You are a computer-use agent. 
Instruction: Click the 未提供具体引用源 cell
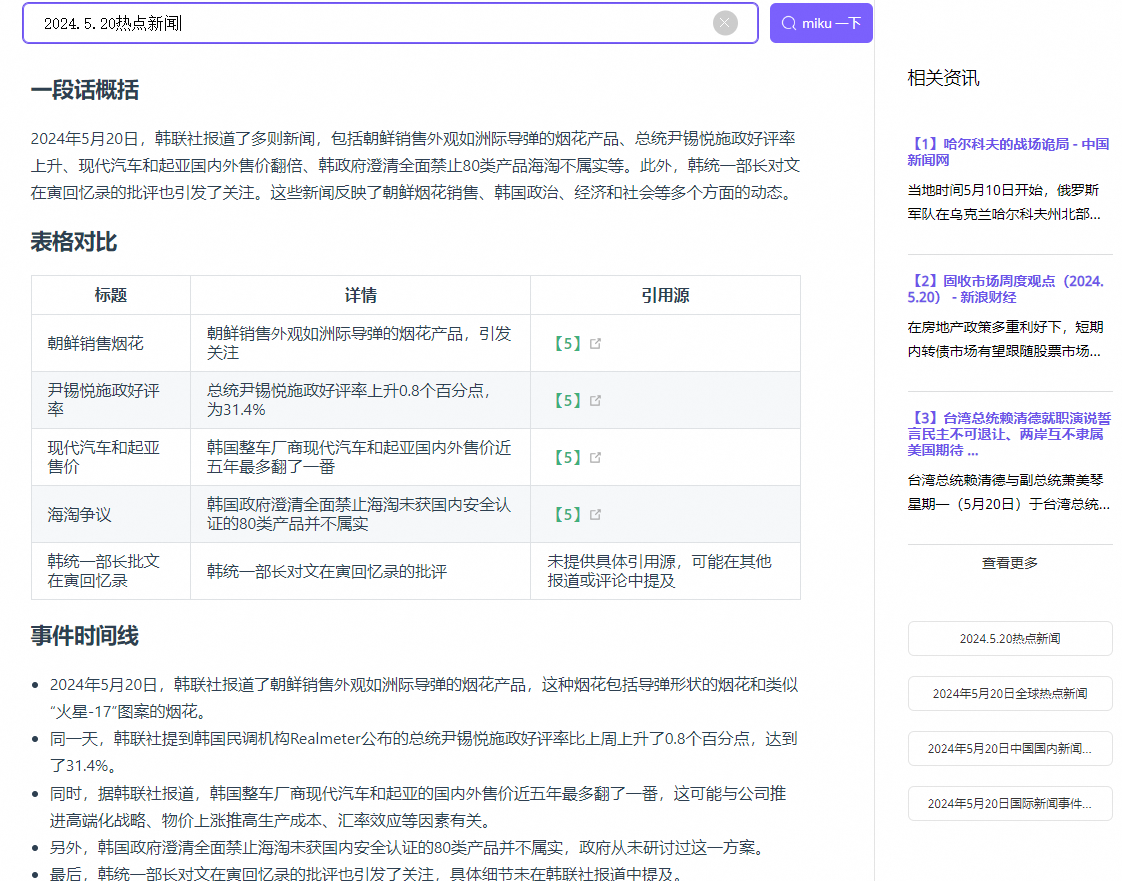coord(665,571)
